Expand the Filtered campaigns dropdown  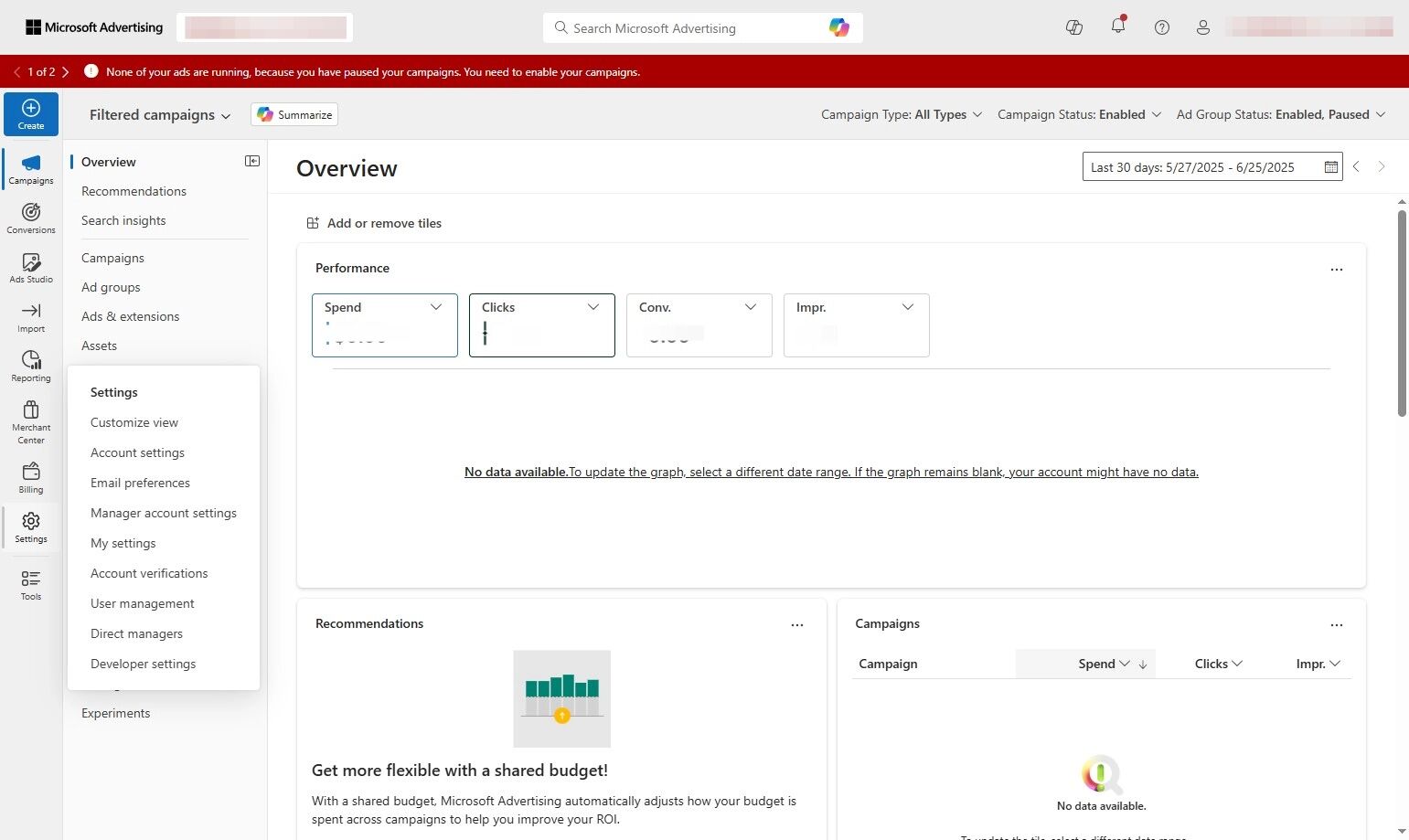159,115
